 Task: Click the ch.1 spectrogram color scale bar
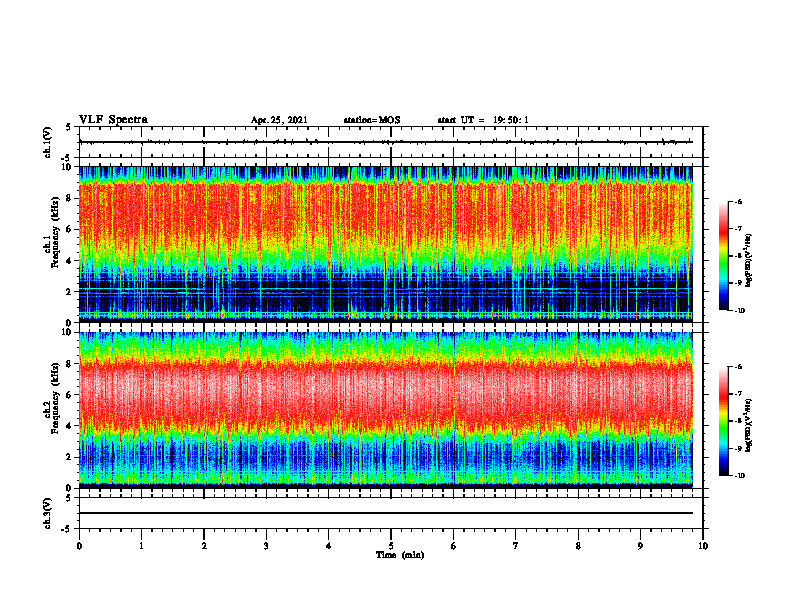click(x=724, y=256)
